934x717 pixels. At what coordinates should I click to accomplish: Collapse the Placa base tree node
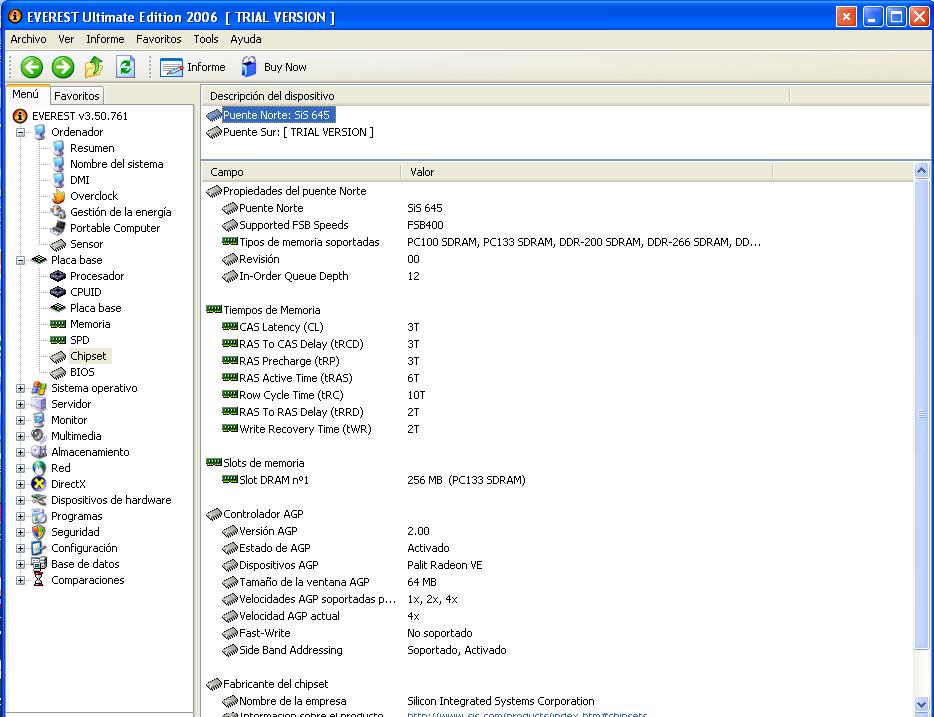point(21,260)
